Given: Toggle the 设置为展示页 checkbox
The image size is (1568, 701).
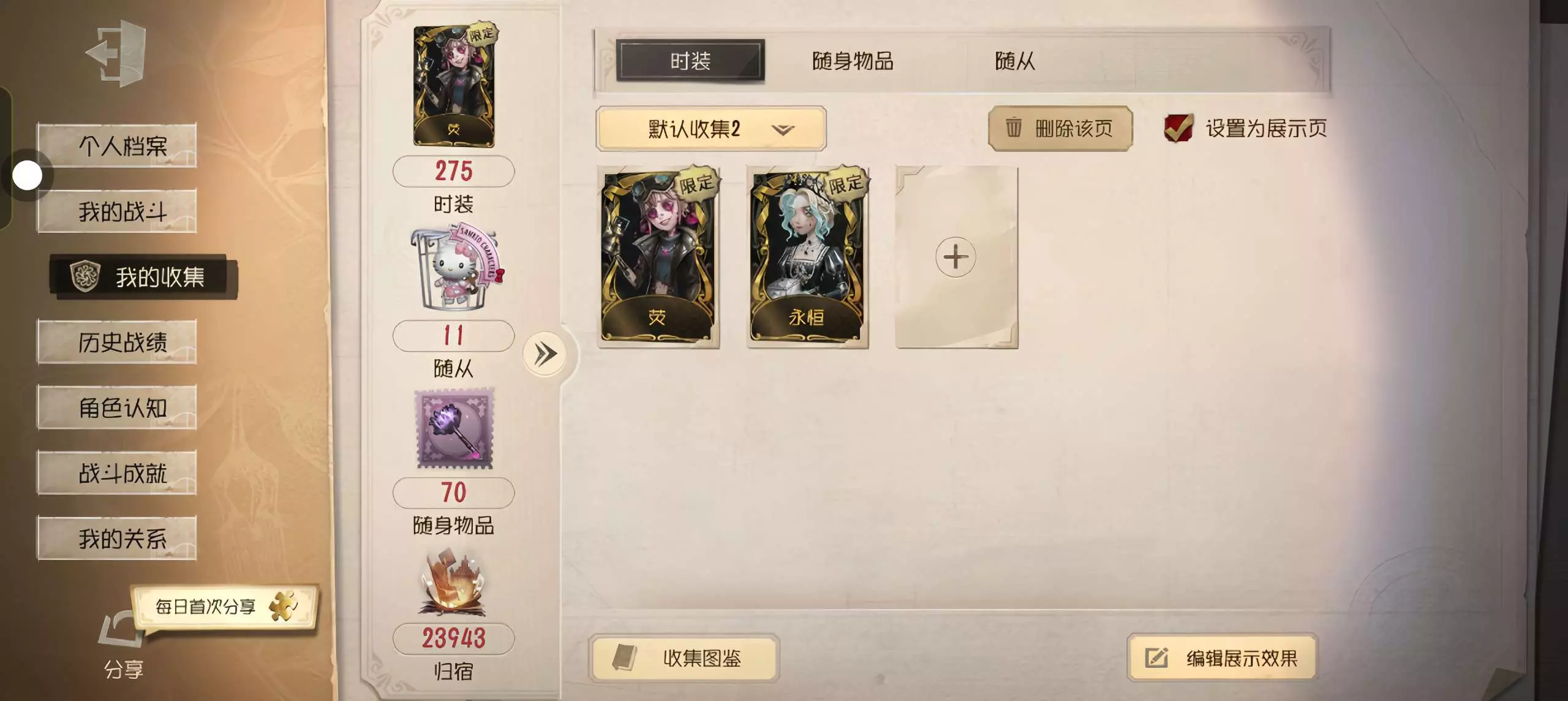Looking at the screenshot, I should 1178,128.
